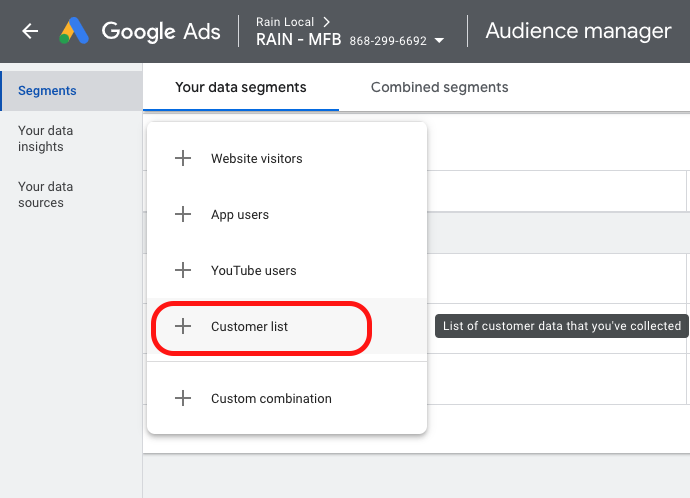Click the plus icon beside Customer list

(183, 326)
